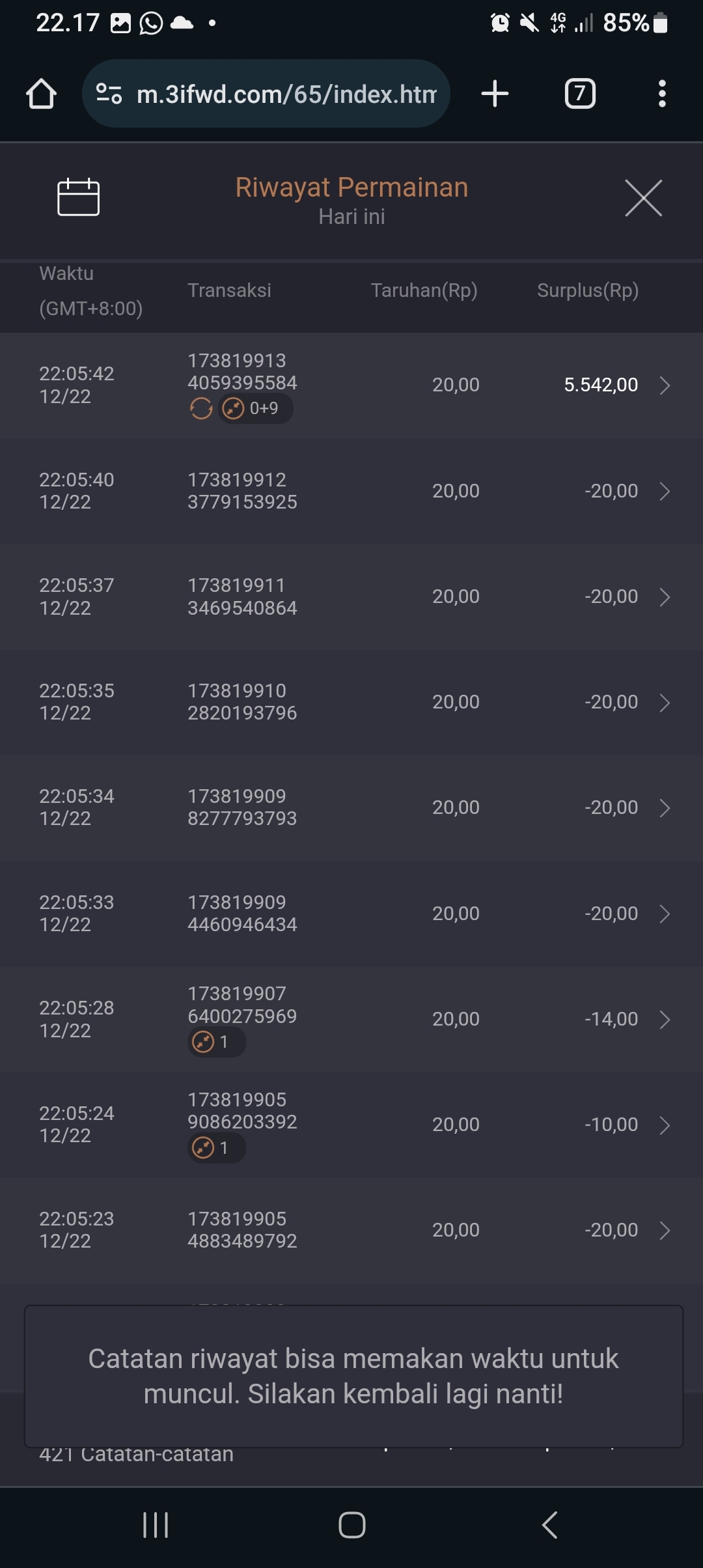Open a new browser tab

click(495, 94)
